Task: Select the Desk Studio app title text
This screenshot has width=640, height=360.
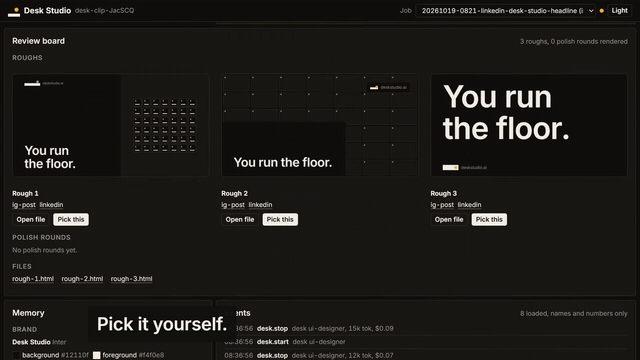Action: coord(47,11)
